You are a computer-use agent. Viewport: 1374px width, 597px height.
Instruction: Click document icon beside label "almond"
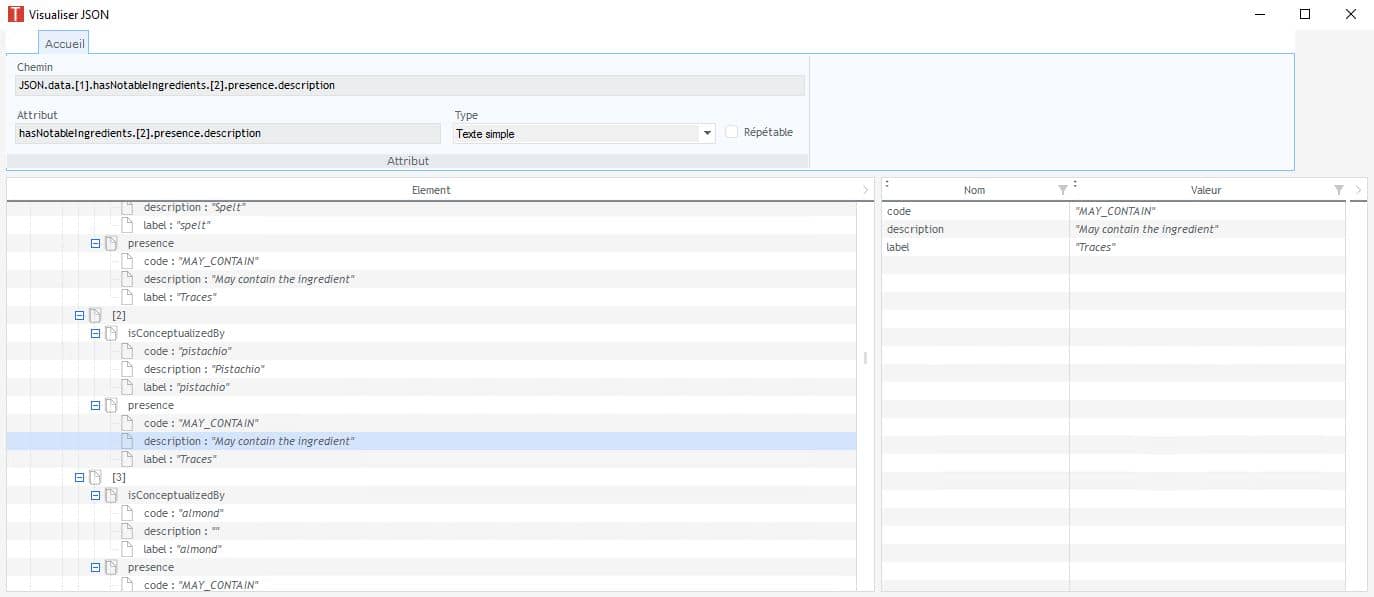(x=127, y=549)
